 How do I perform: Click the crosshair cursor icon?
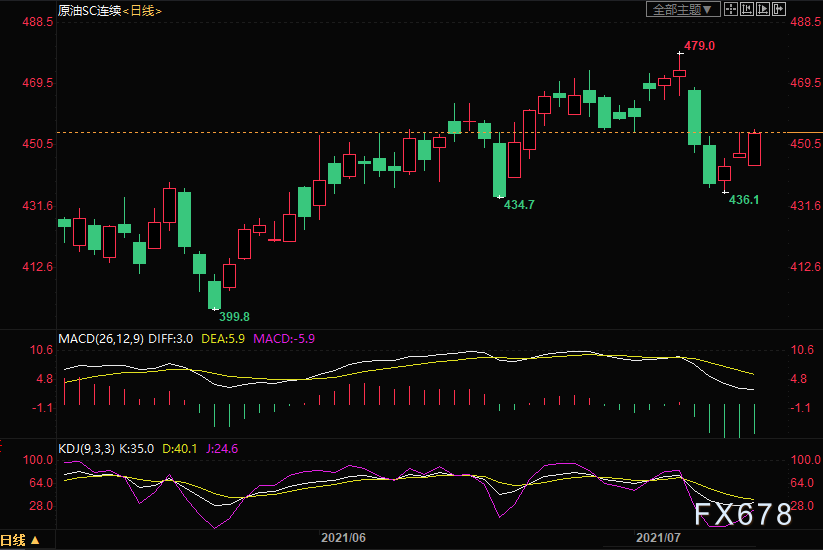click(729, 9)
